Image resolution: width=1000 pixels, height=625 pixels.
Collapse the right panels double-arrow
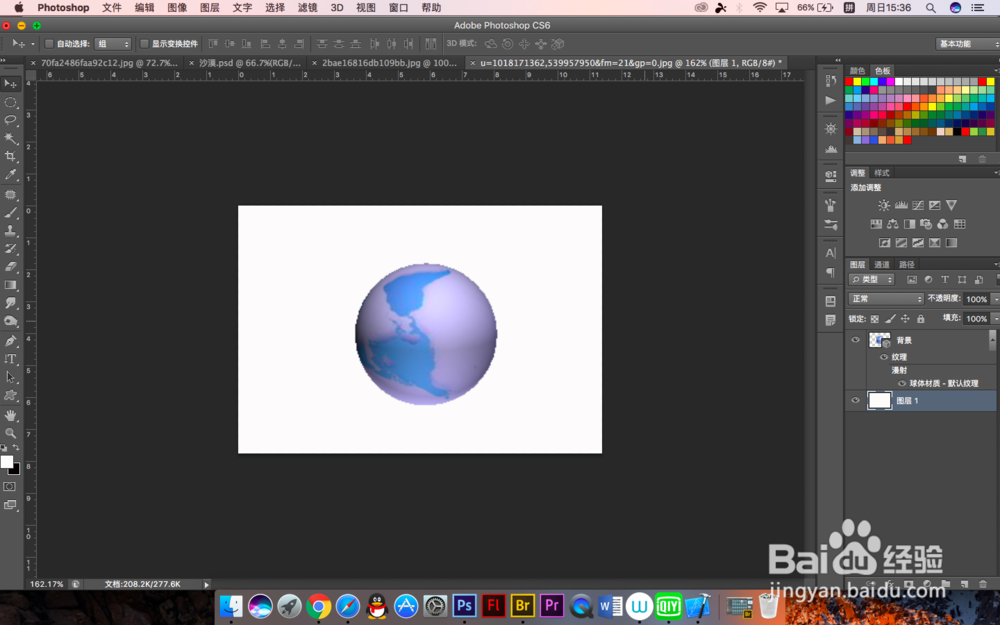click(838, 61)
